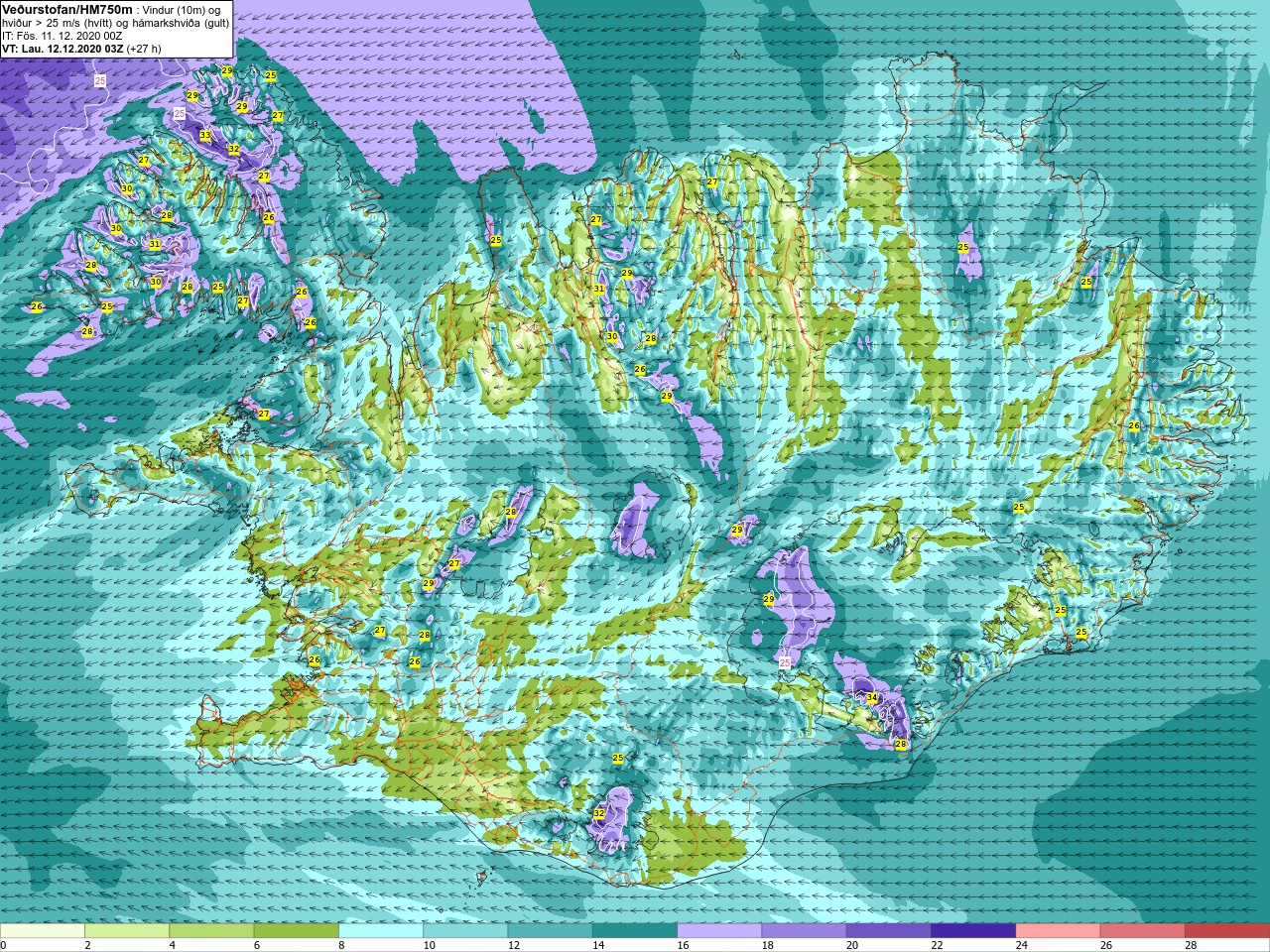Select the "16" tick label on the legend

point(683,945)
